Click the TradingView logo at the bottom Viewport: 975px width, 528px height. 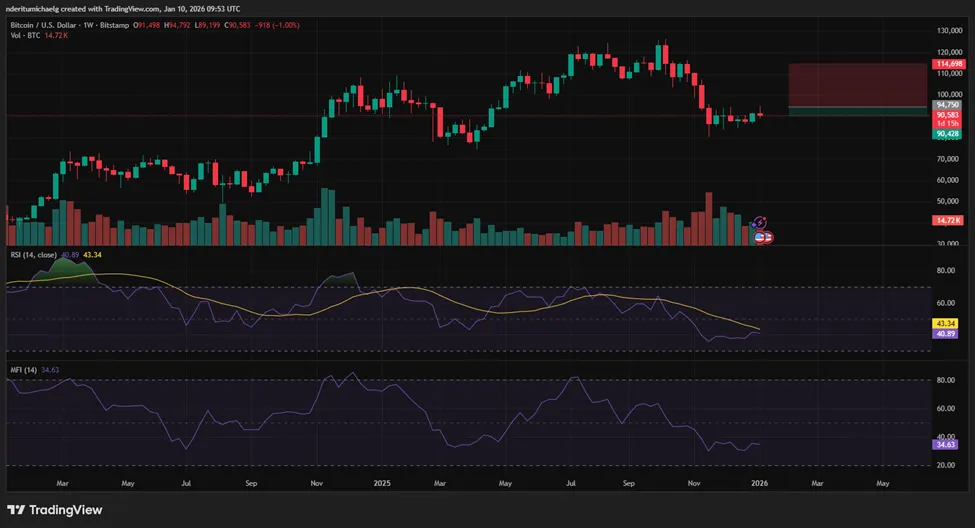click(55, 510)
